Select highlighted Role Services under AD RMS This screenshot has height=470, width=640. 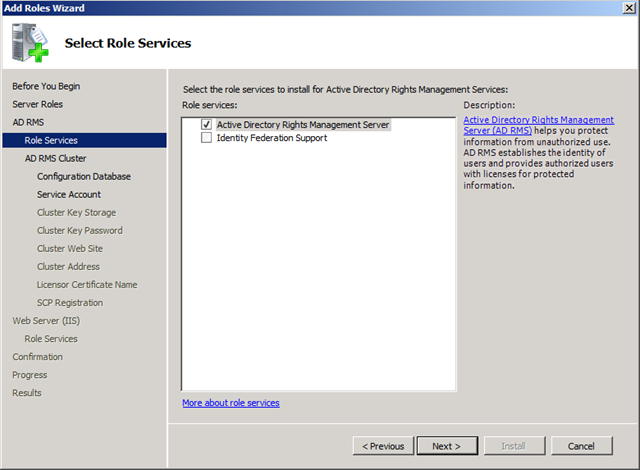[x=84, y=140]
